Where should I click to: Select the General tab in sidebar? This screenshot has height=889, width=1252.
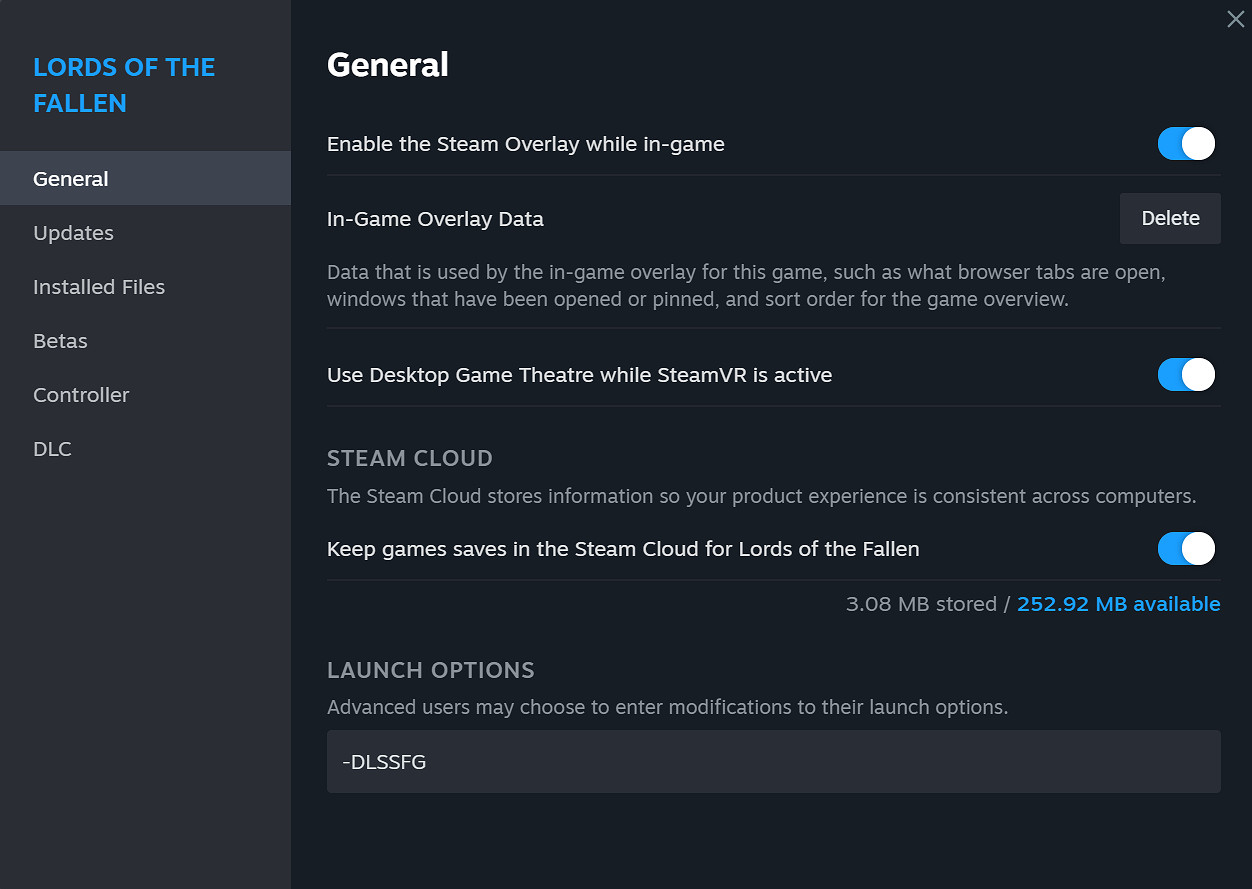pyautogui.click(x=71, y=179)
